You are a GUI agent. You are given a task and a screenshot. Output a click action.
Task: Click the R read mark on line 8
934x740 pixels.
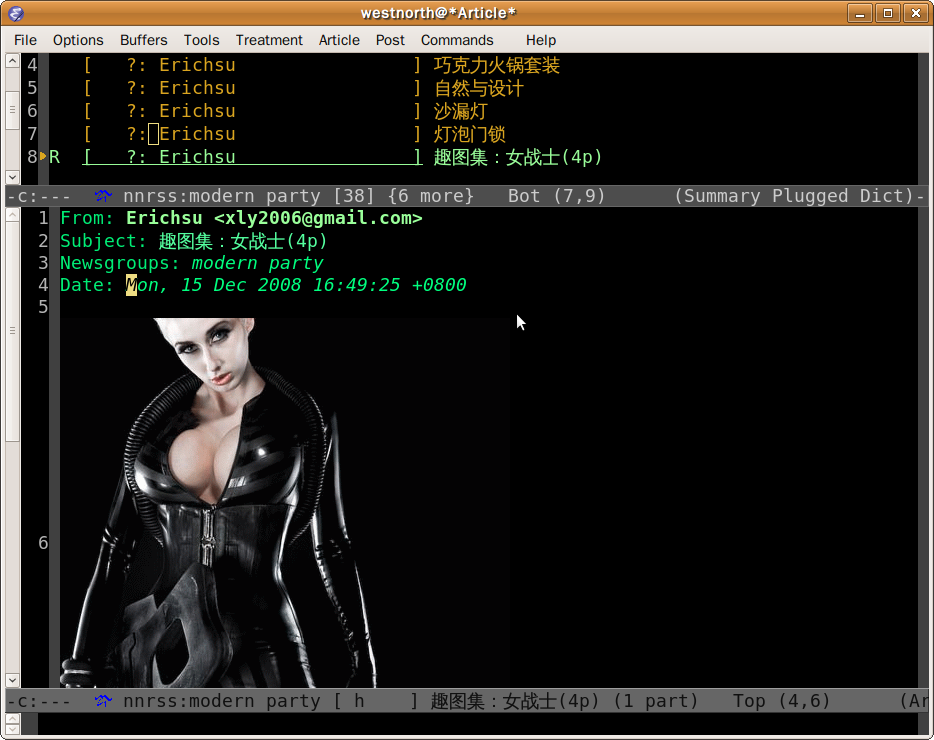(x=54, y=157)
